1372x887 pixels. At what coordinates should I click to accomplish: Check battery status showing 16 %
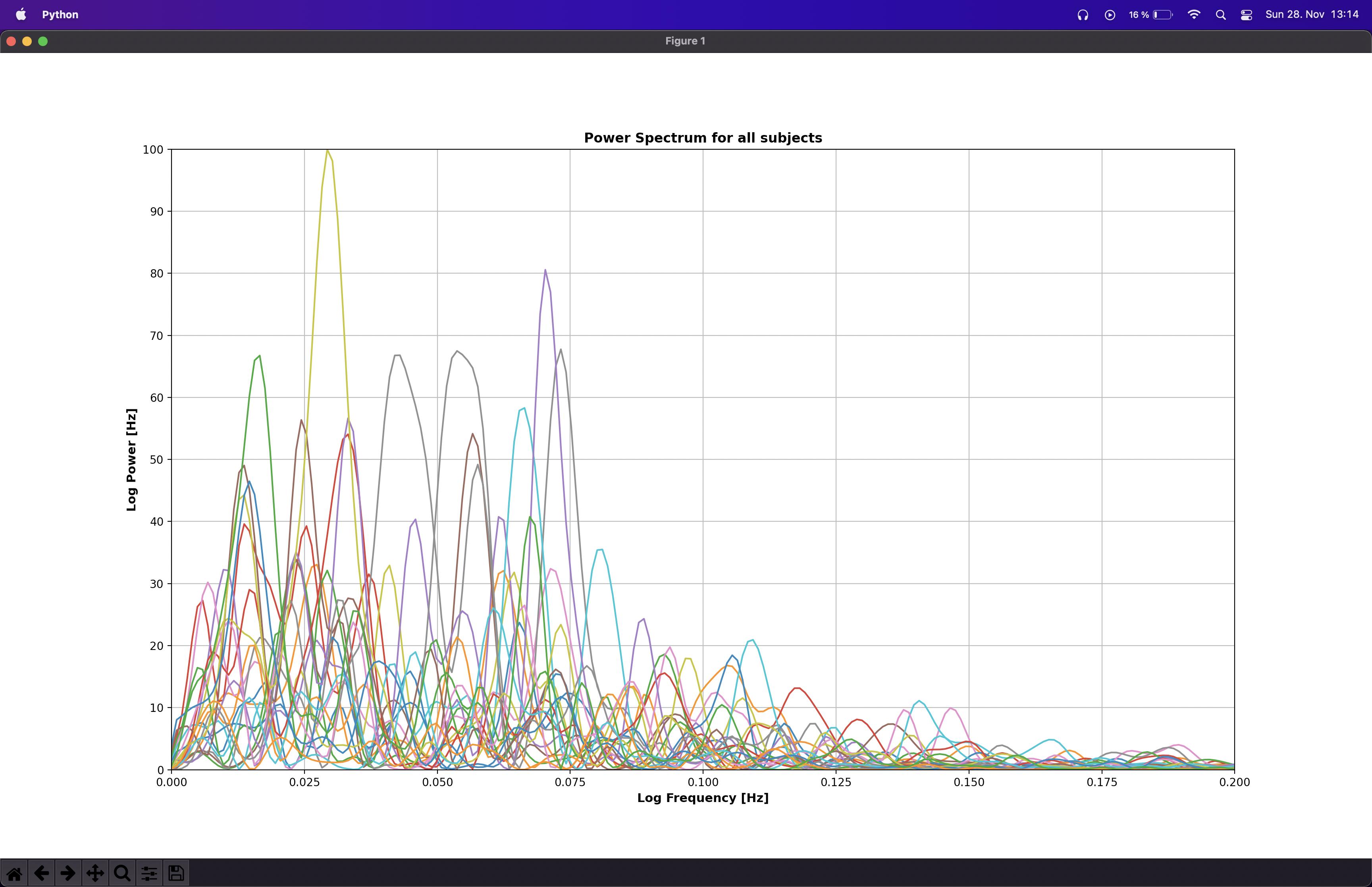(x=1150, y=15)
